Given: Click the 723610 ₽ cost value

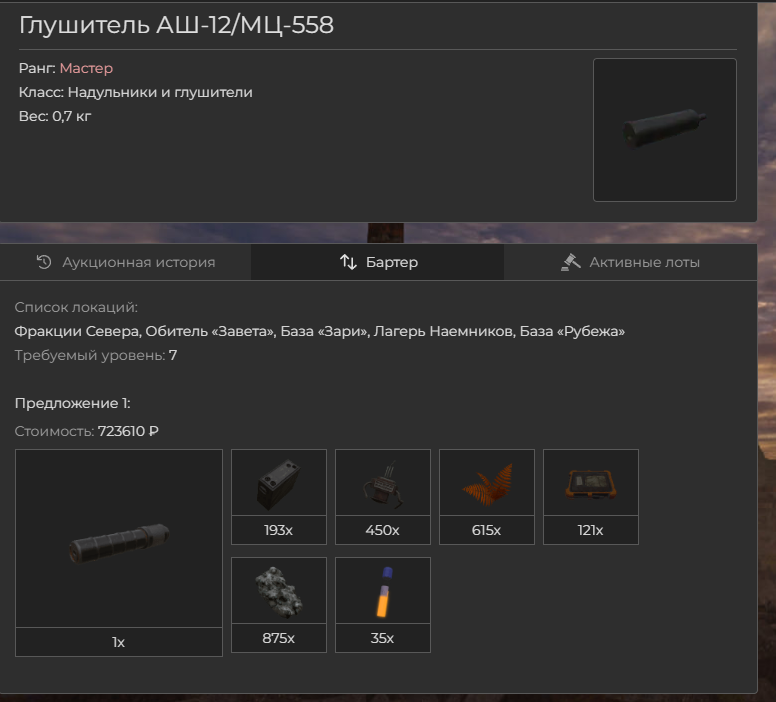Looking at the screenshot, I should coord(128,431).
